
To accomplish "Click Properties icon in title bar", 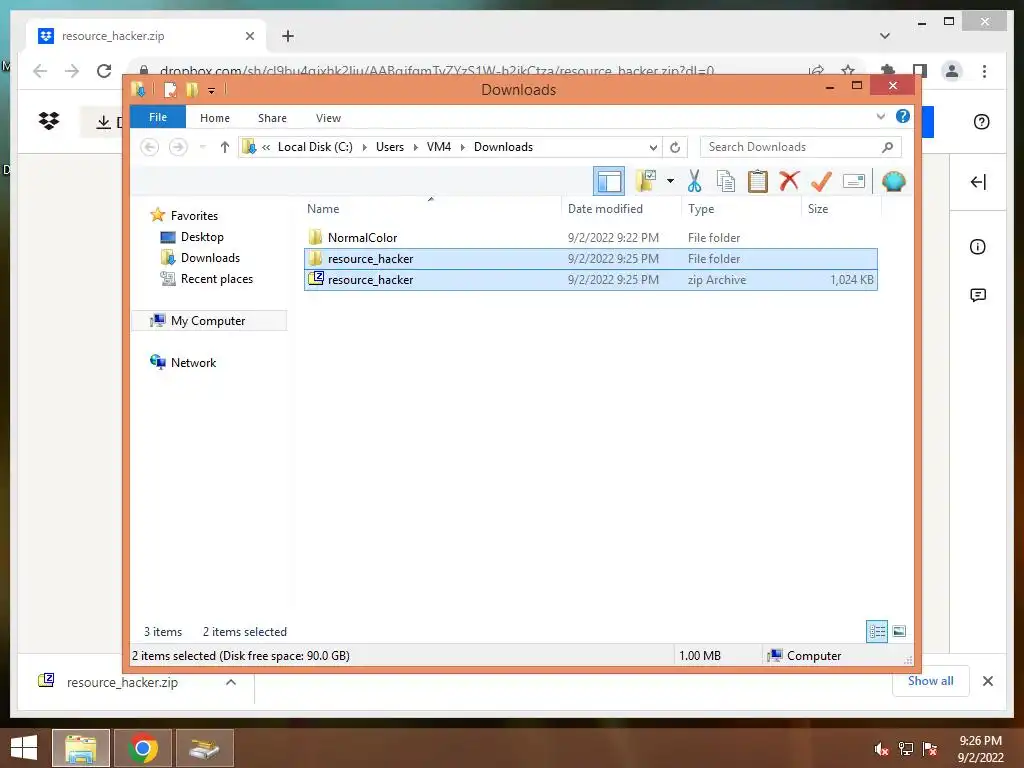I will pyautogui.click(x=170, y=89).
